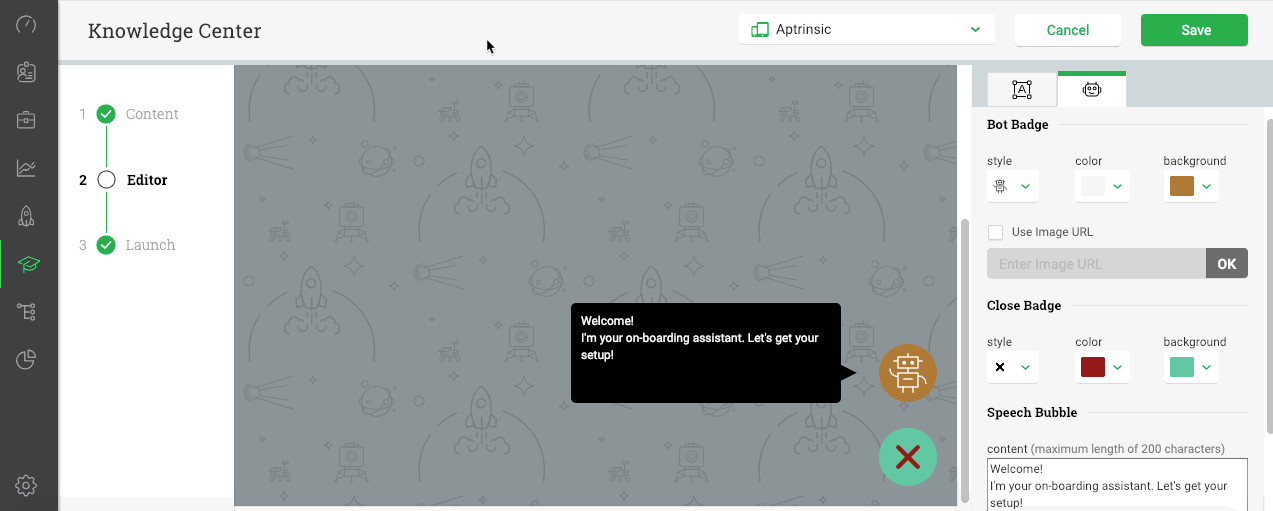Click the product icon beside Aptrinsic

coord(760,30)
